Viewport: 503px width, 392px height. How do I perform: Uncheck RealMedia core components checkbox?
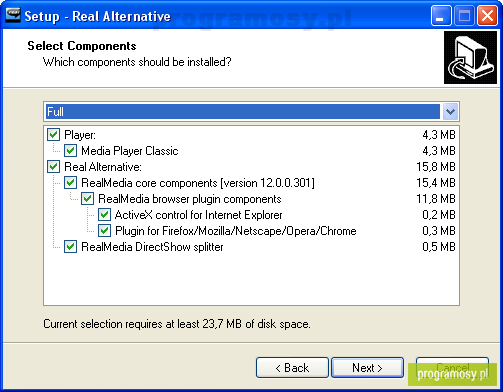70,183
